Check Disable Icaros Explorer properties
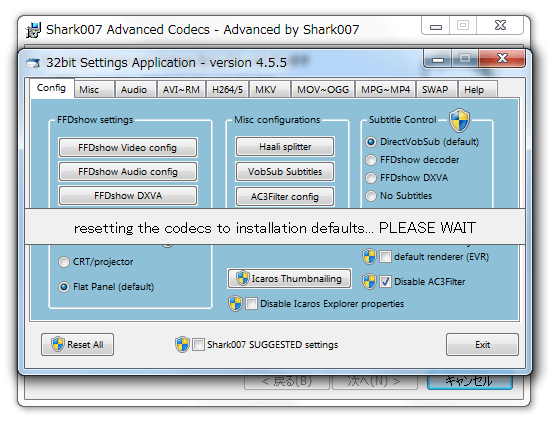This screenshot has height=425, width=552. [x=251, y=304]
